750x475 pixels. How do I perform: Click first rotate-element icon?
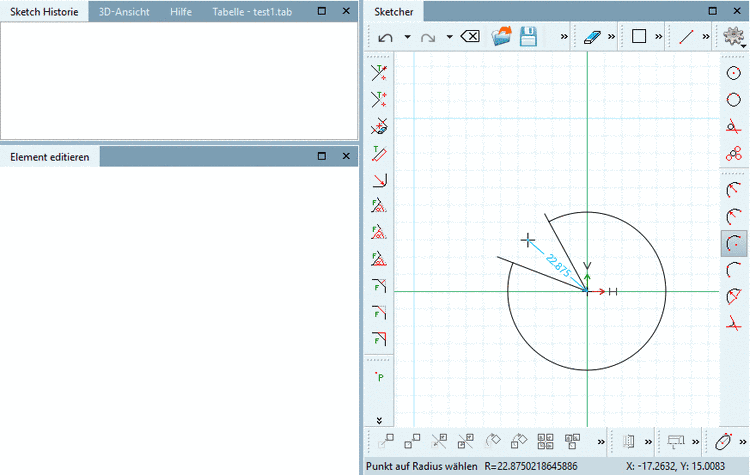[x=493, y=442]
